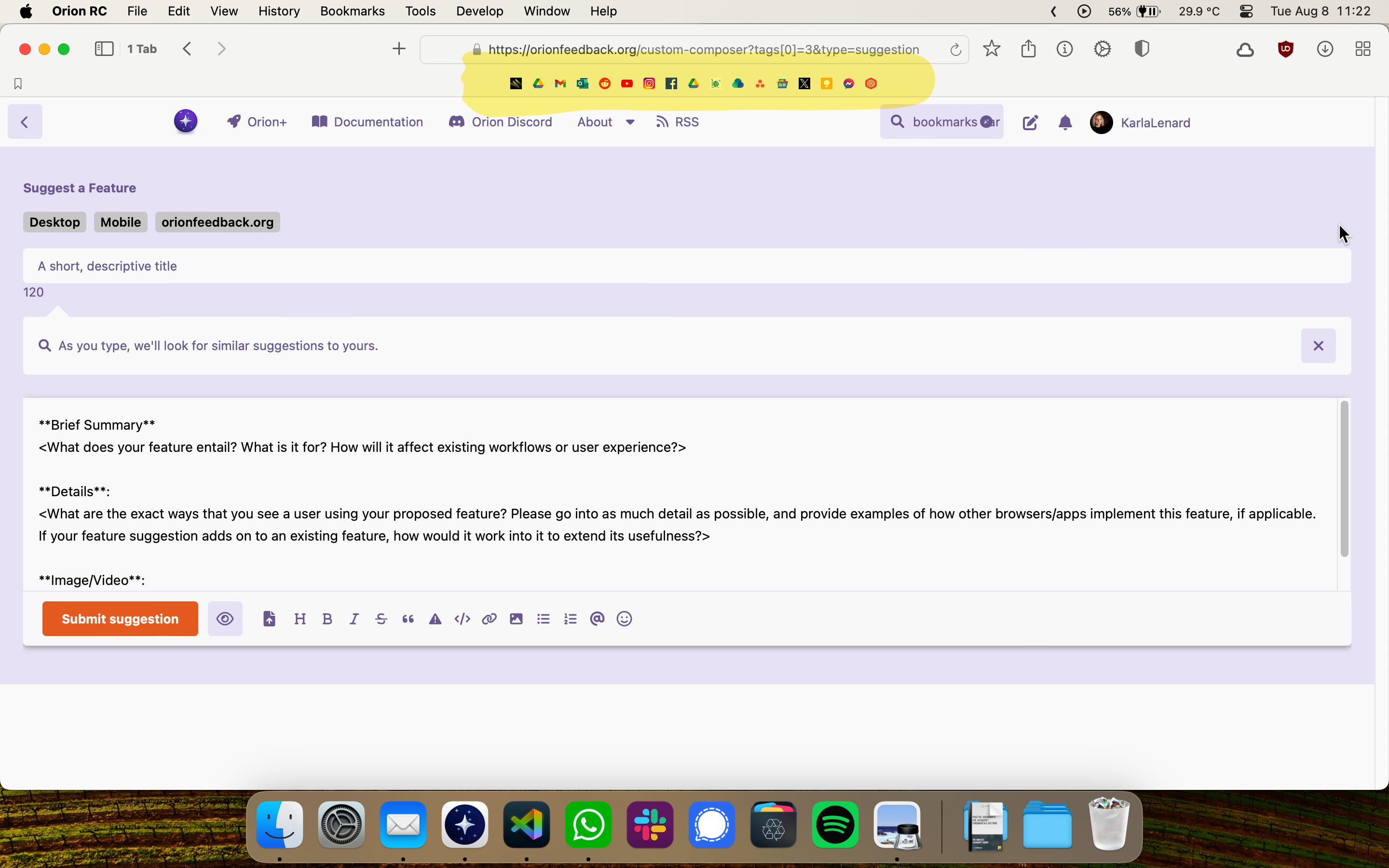Click the editor's vertical scrollbar
The image size is (1389, 868).
coord(1344,479)
